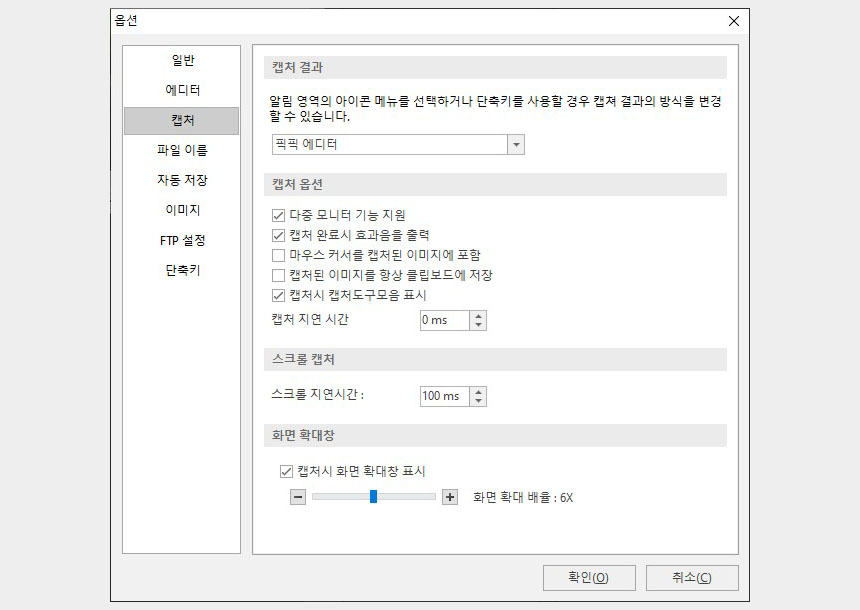
Task: Open the 파일 이름 settings page
Action: (x=182, y=150)
